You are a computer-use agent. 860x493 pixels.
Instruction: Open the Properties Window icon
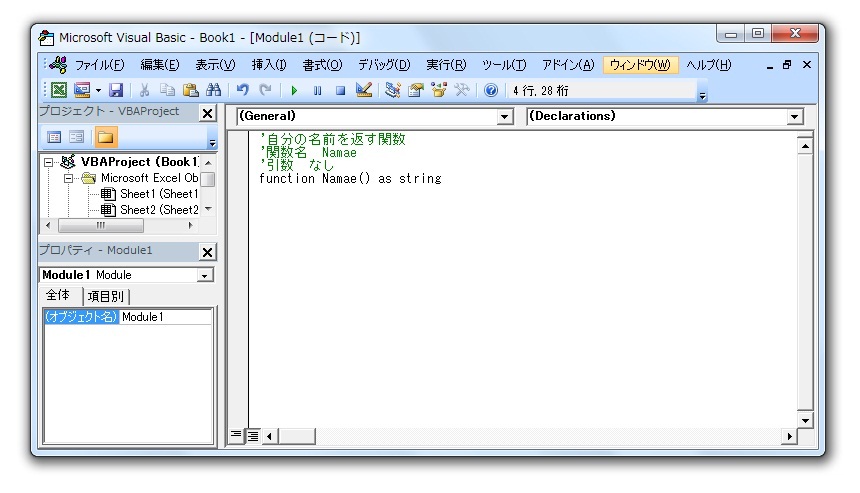click(x=416, y=90)
